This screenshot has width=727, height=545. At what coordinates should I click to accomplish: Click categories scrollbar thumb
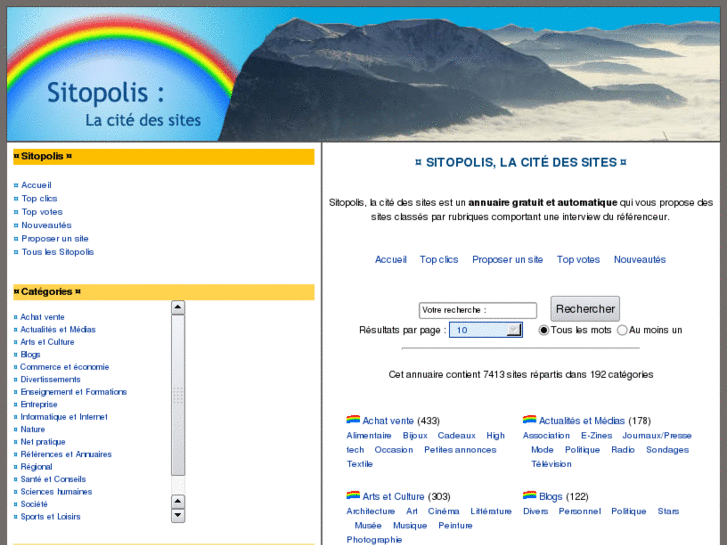point(178,395)
